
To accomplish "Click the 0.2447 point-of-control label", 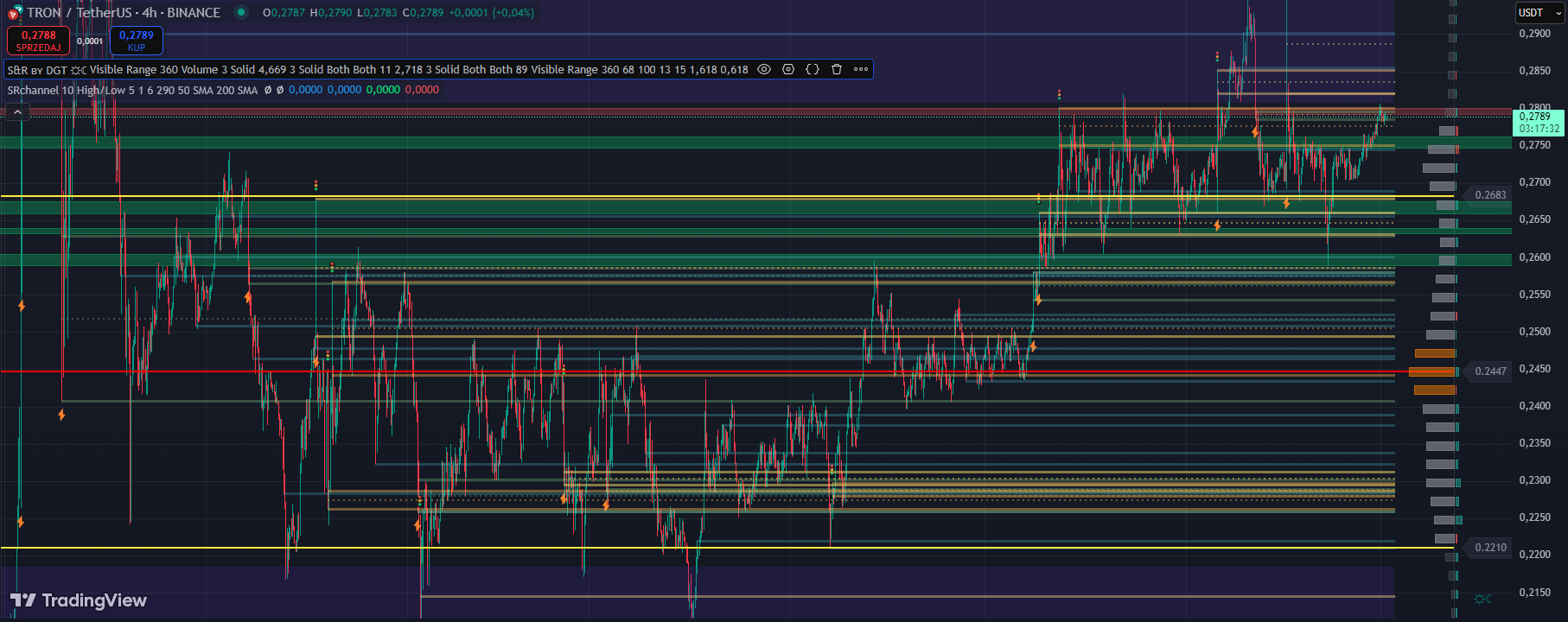I will tap(1489, 371).
